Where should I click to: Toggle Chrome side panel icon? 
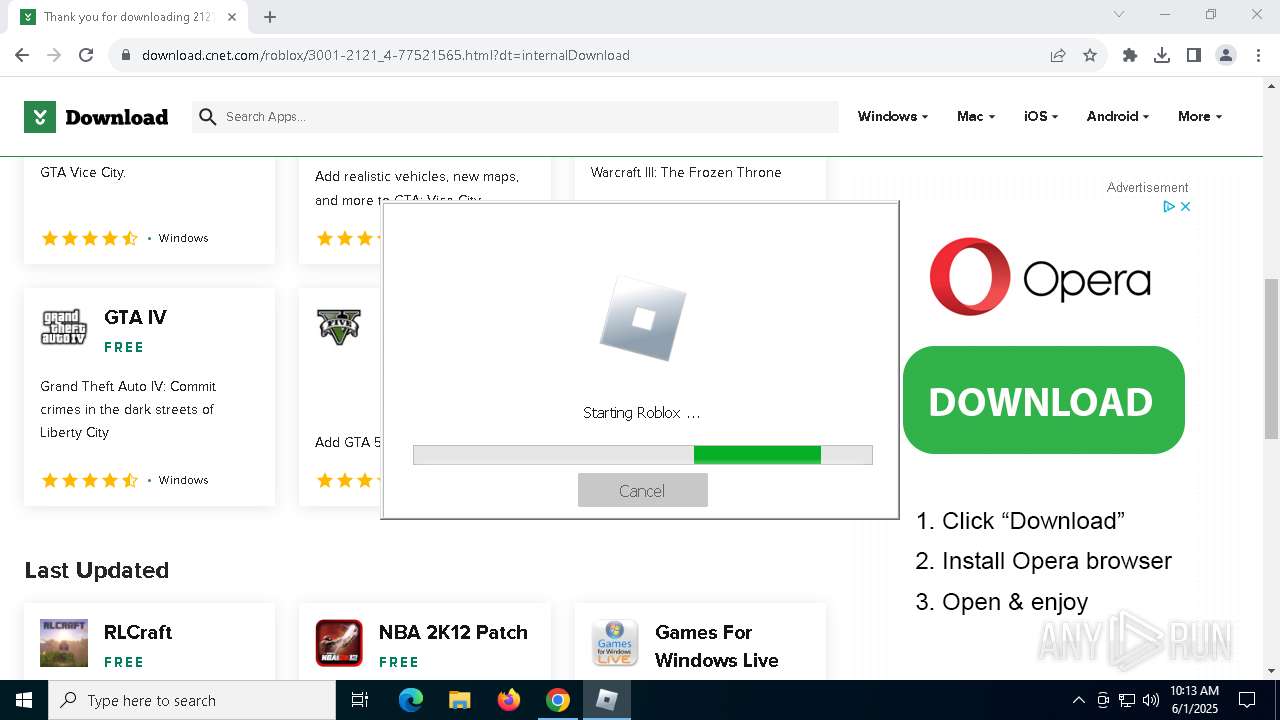tap(1194, 55)
